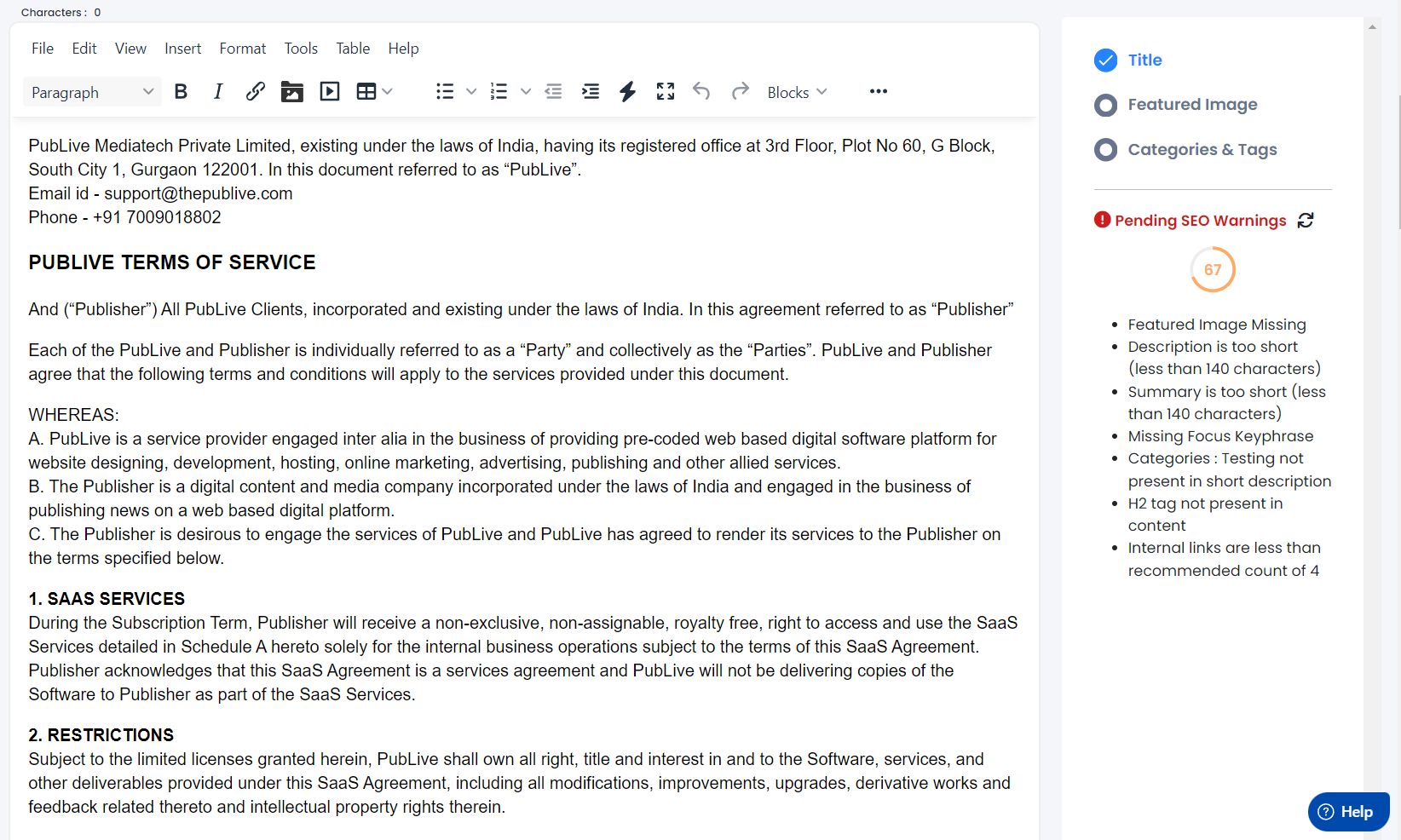Click the table grid icon
Screen dimensions: 1401x840
pyautogui.click(x=366, y=92)
